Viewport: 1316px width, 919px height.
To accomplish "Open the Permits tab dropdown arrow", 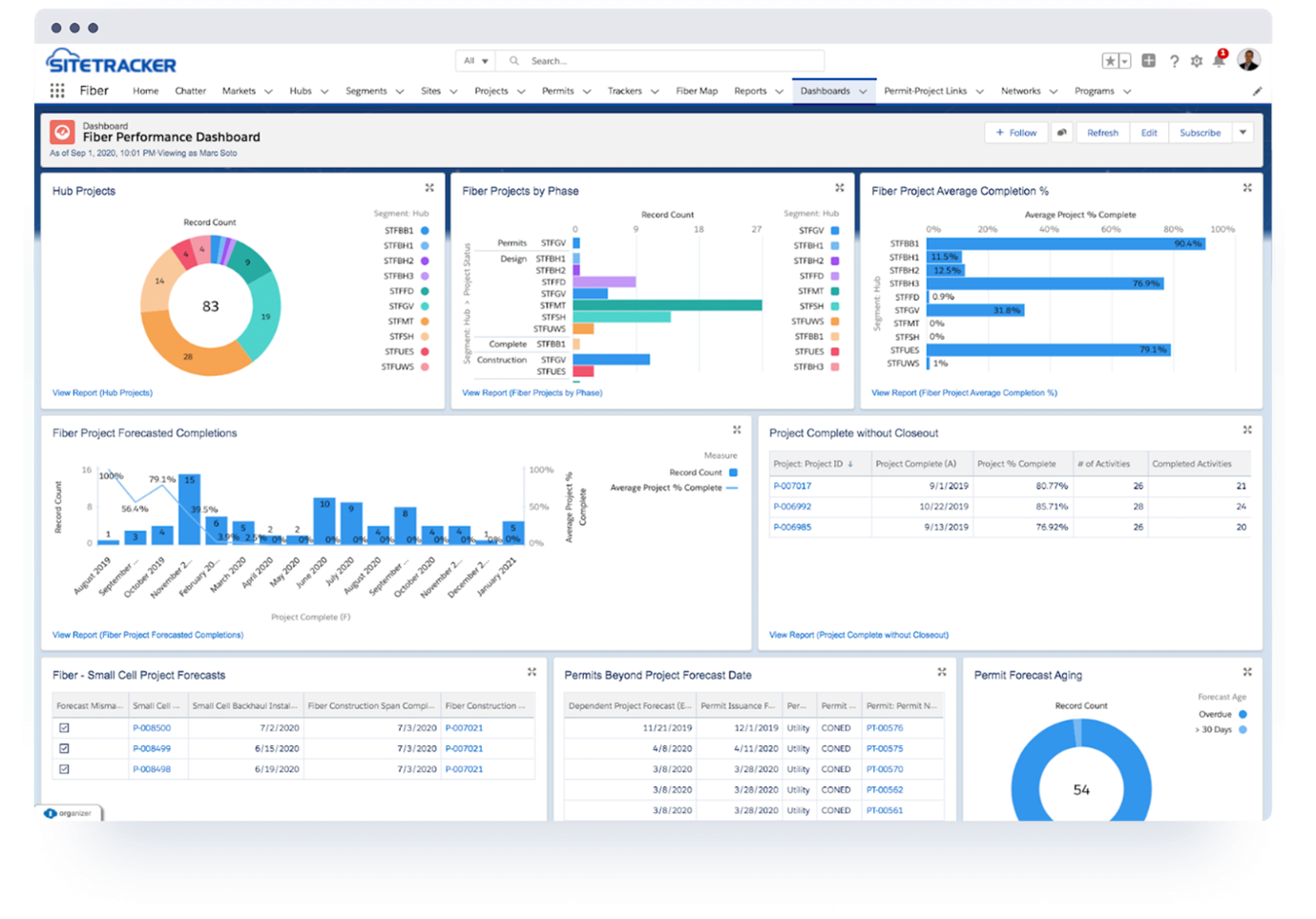I will (x=587, y=92).
